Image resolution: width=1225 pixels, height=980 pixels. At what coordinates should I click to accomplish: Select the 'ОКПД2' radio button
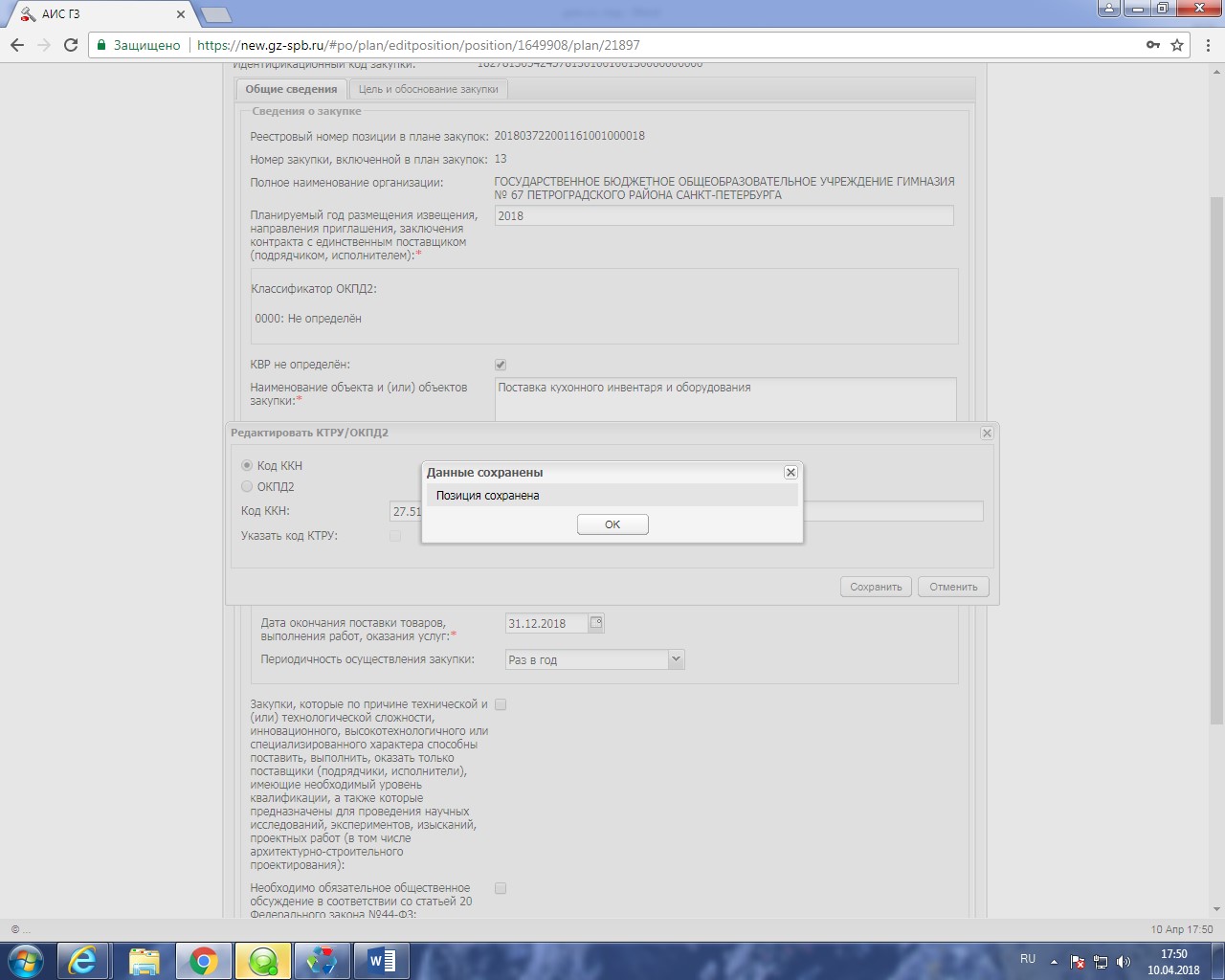[x=247, y=486]
